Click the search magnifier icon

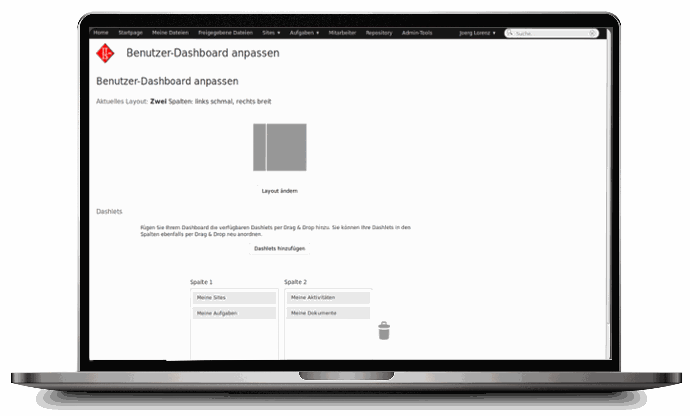(x=509, y=33)
